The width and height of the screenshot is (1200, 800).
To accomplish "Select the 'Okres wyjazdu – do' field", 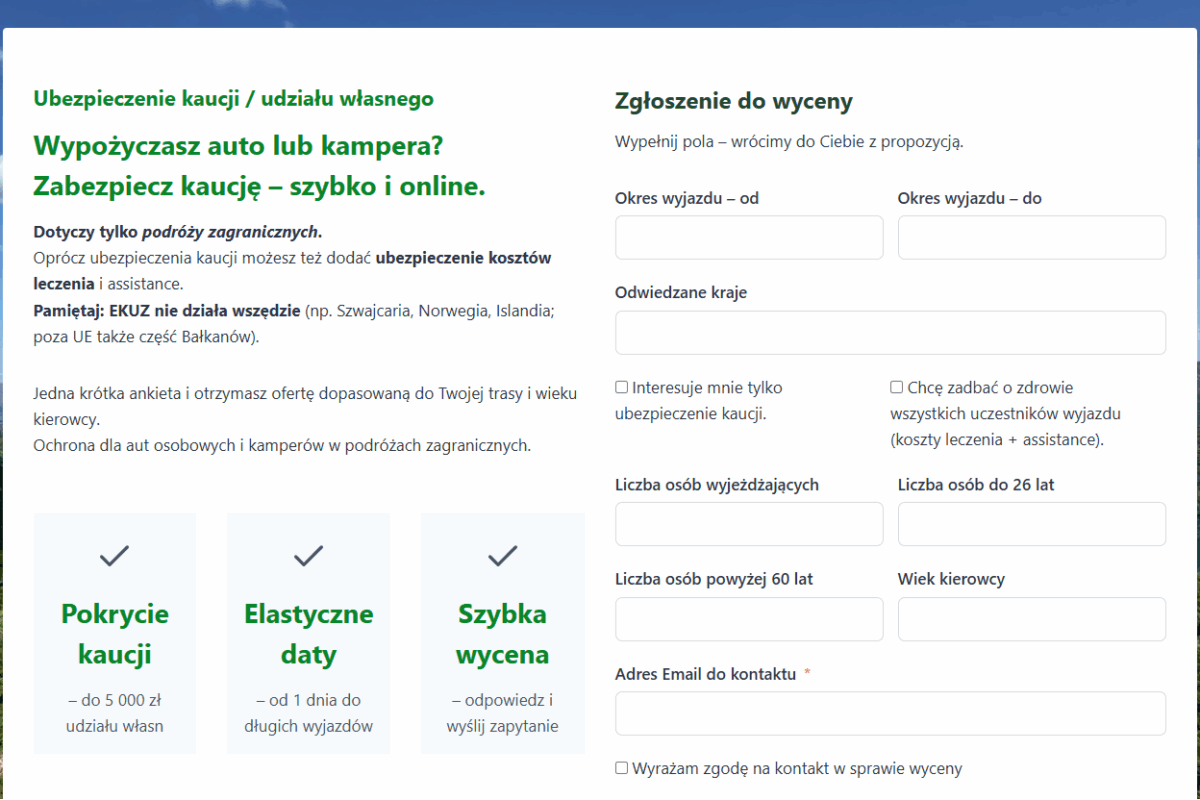I will point(1031,238).
